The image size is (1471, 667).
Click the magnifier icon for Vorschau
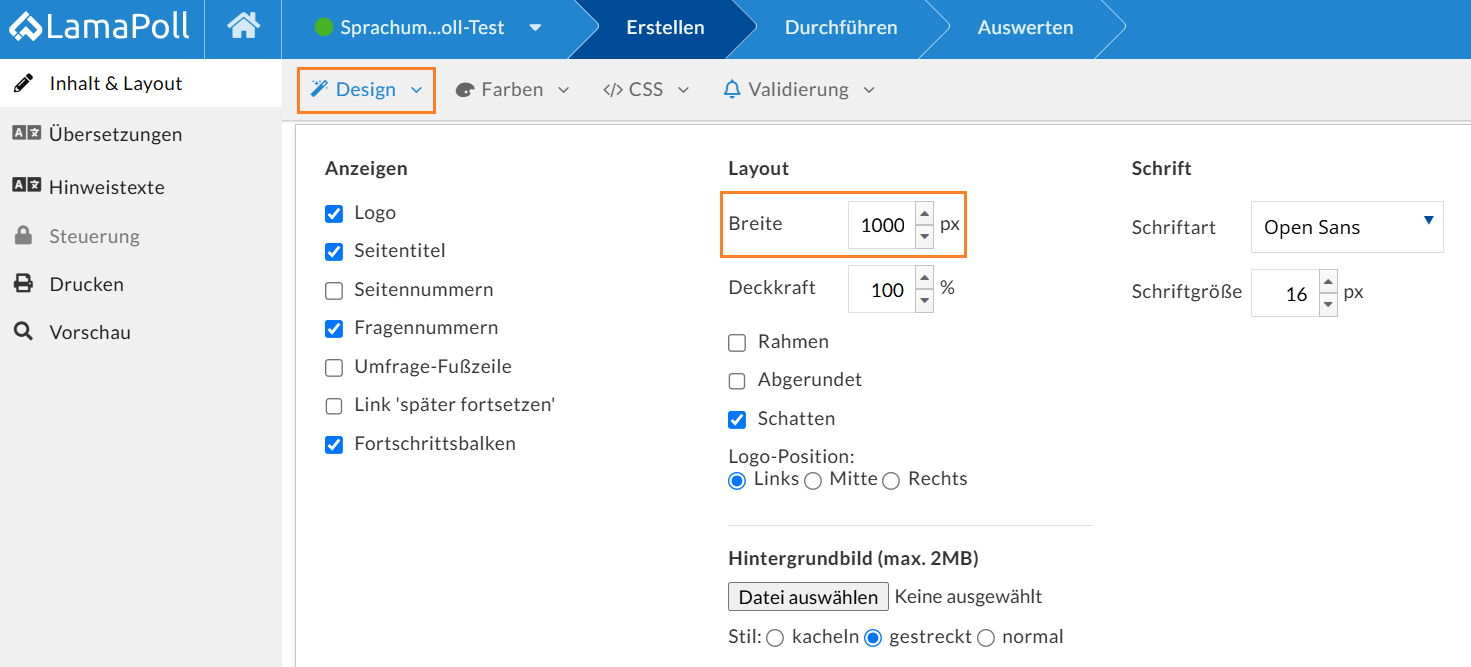(x=23, y=331)
